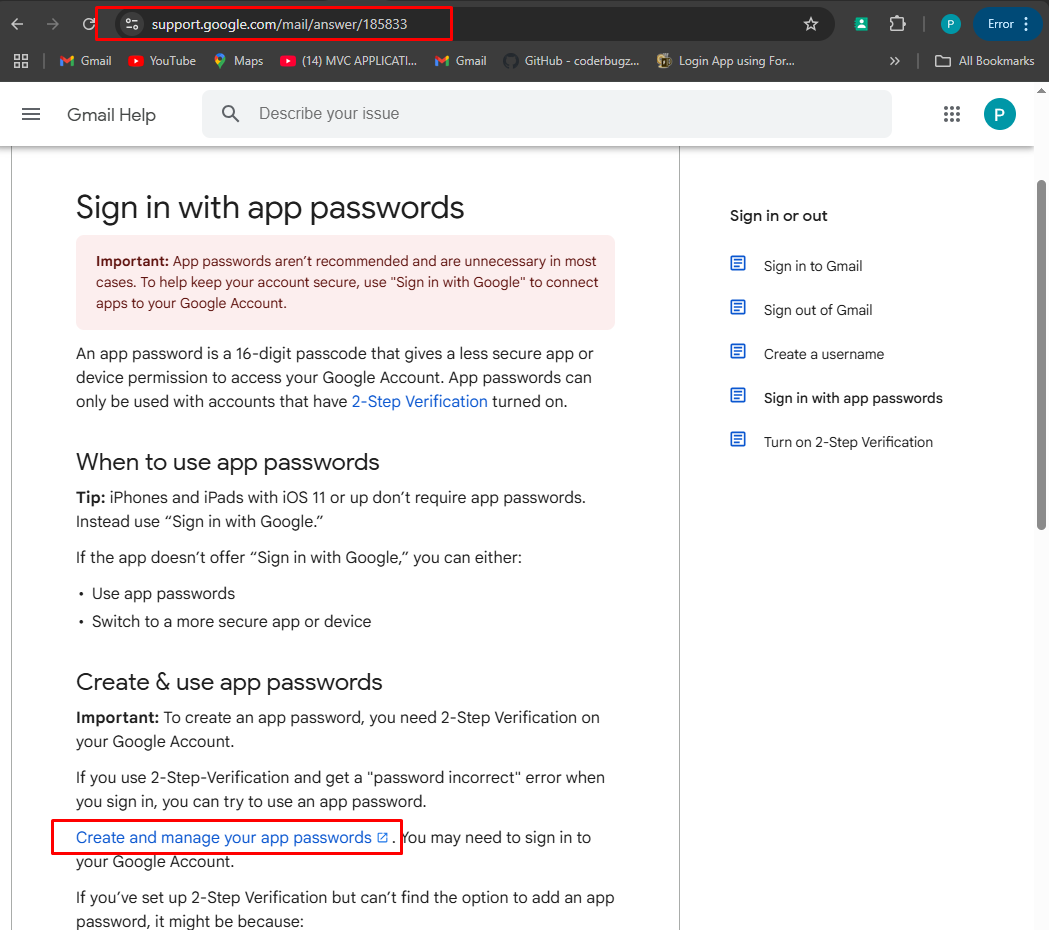The image size is (1049, 930).
Task: Click the Gmail Help title
Action: click(111, 114)
